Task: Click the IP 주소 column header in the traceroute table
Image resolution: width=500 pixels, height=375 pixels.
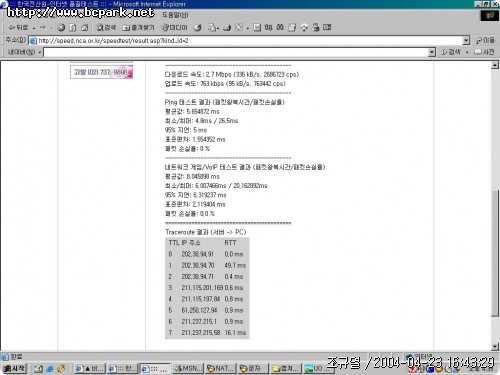Action: click(x=191, y=243)
